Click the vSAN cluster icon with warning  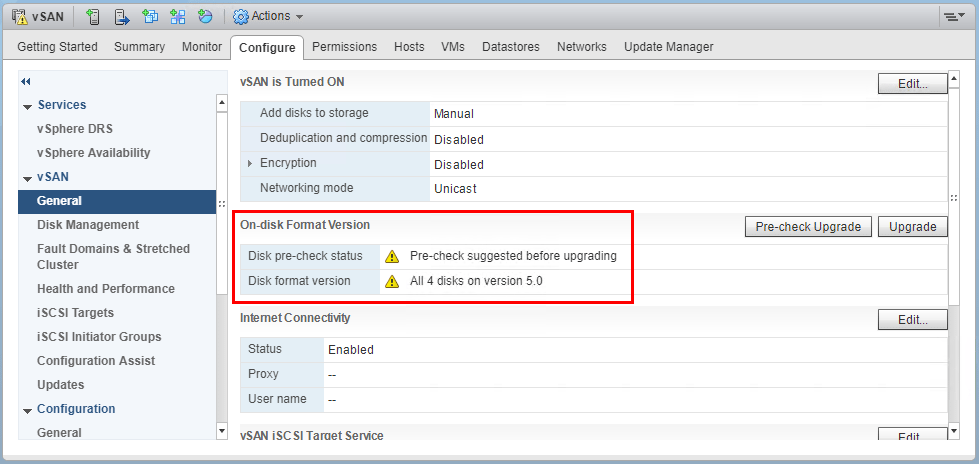tap(19, 16)
